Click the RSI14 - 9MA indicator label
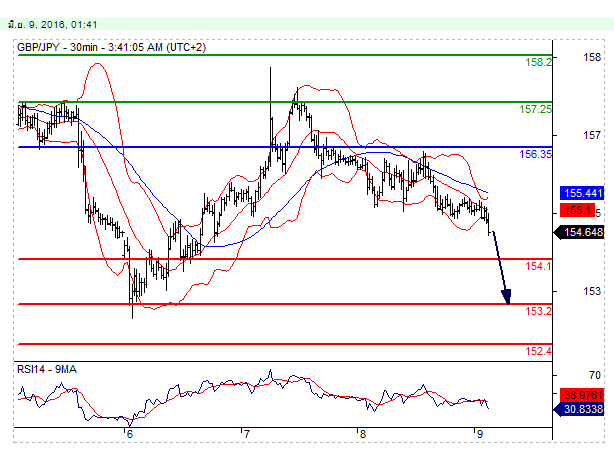Screen dimensions: 614x476 click(47, 369)
